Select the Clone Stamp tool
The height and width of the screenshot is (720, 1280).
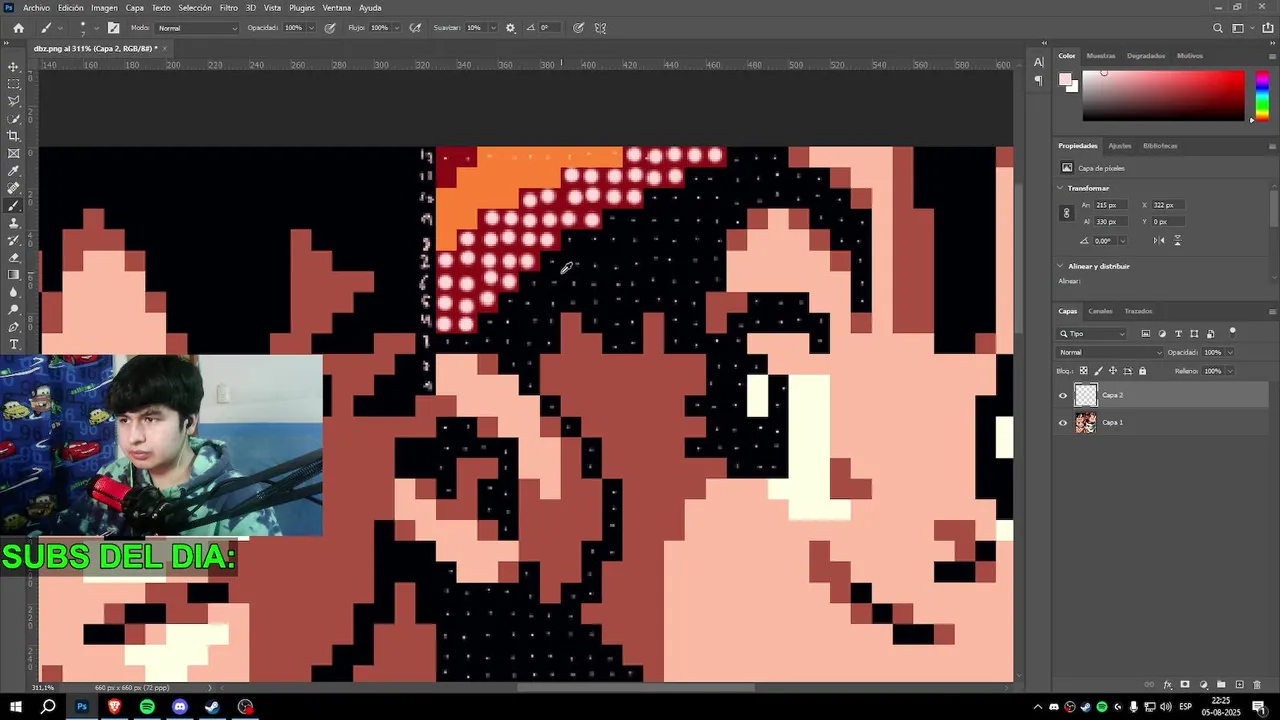coord(13,223)
